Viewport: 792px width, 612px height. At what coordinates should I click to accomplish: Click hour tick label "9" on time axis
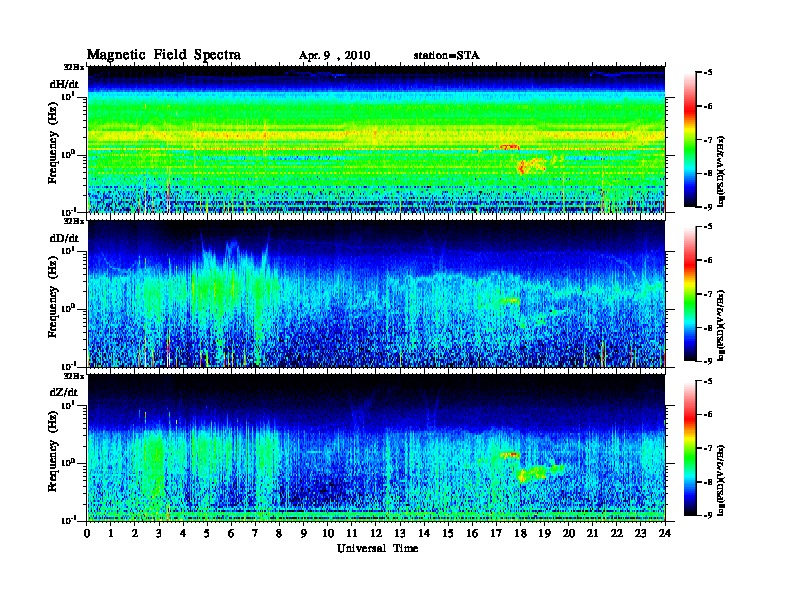[304, 534]
